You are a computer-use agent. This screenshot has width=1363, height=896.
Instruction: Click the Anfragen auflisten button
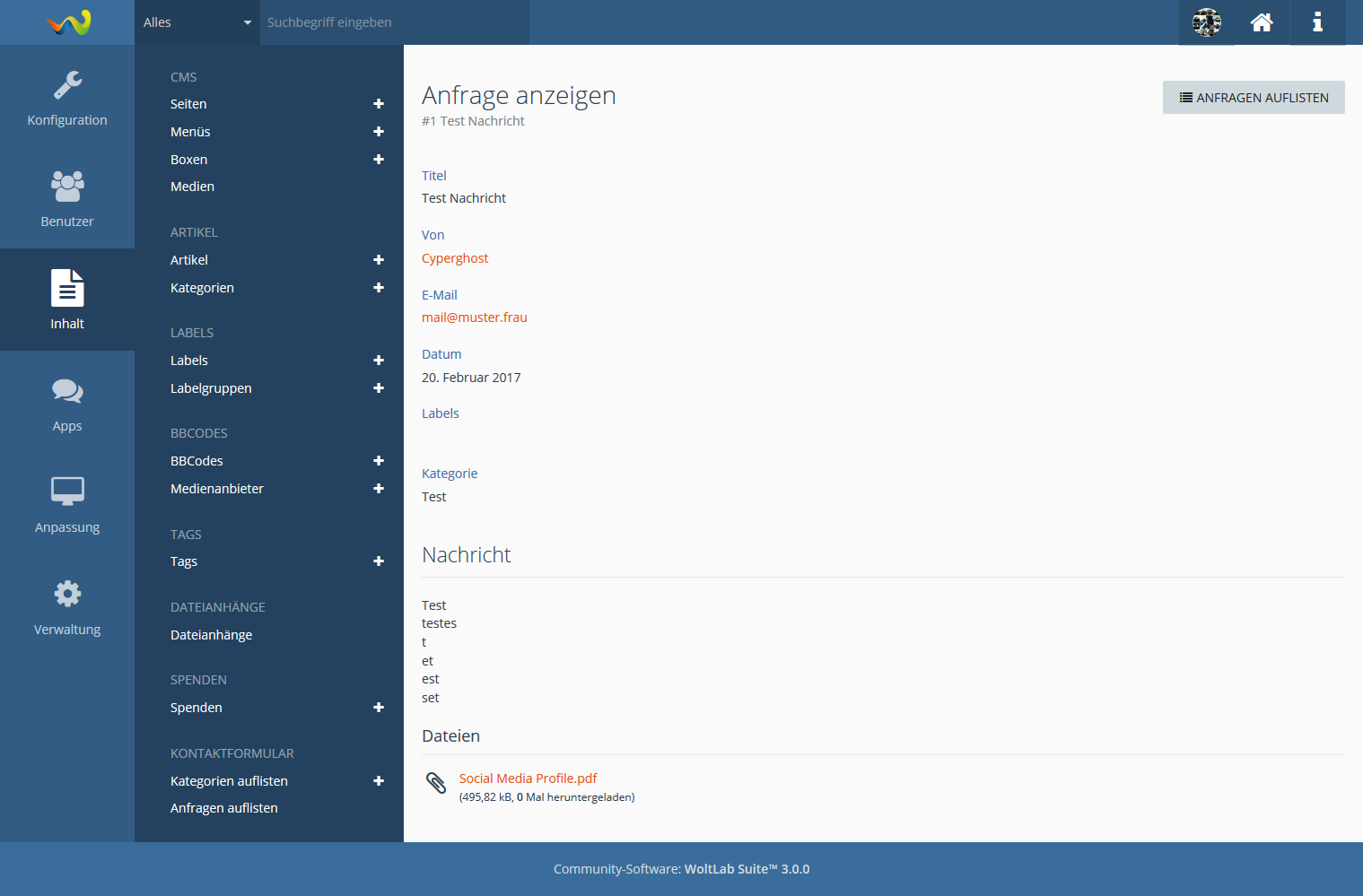(1253, 98)
